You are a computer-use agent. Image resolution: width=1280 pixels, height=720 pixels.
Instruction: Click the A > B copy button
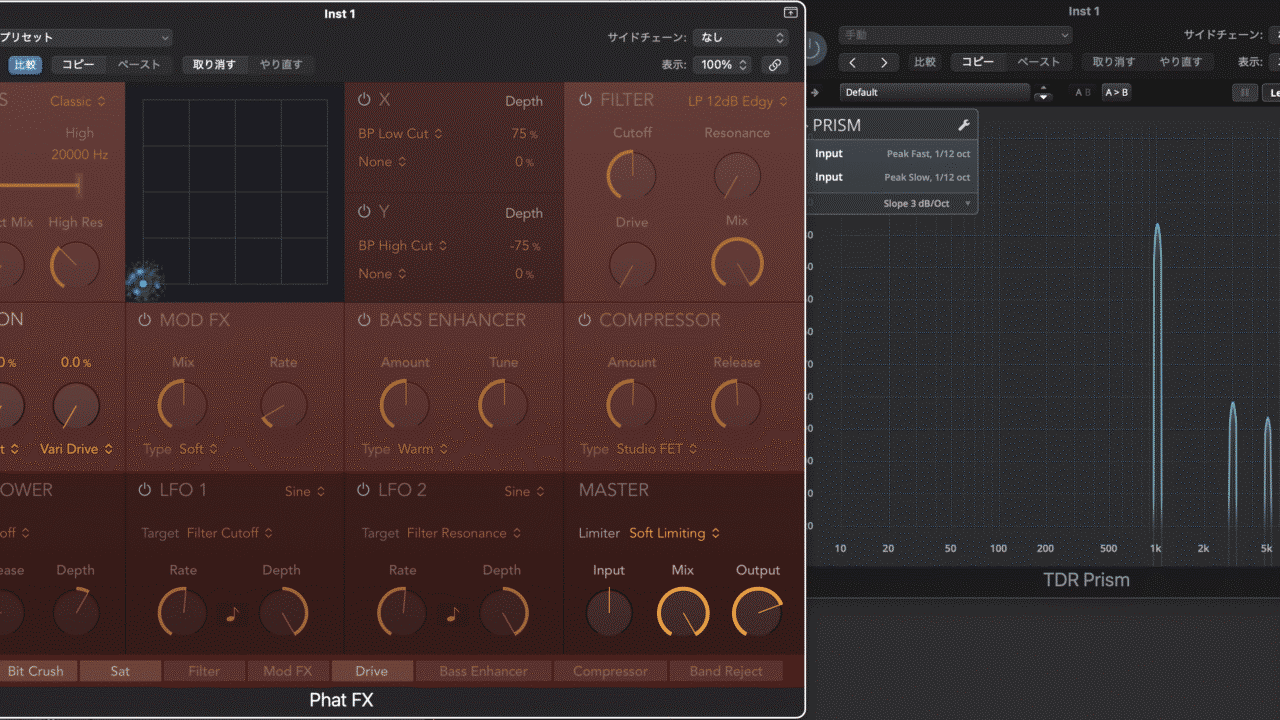point(1115,92)
